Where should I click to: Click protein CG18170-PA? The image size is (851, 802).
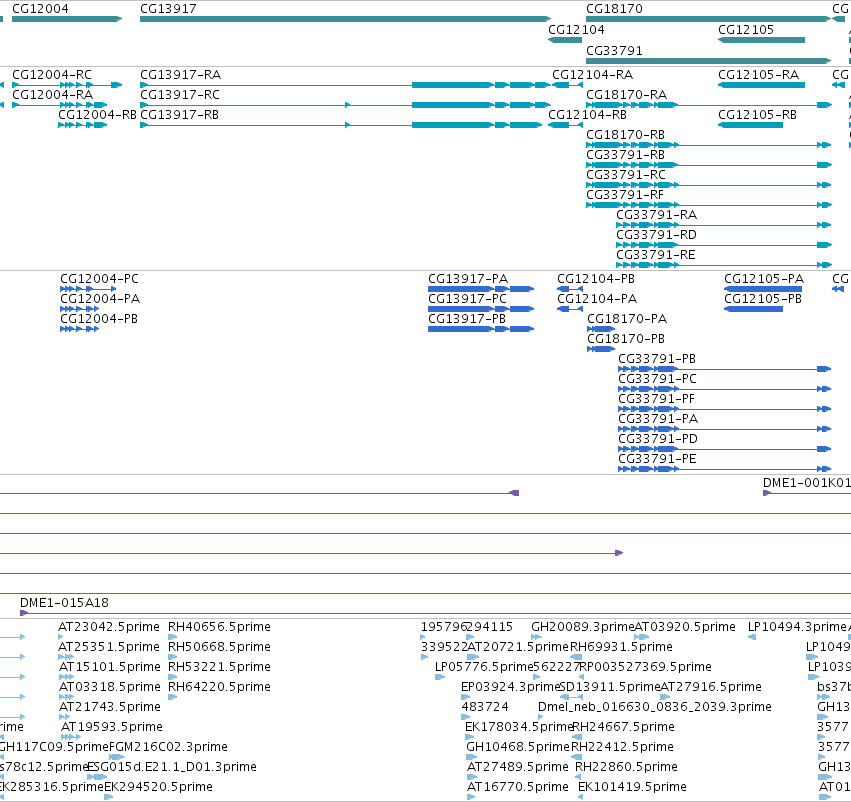[x=627, y=319]
